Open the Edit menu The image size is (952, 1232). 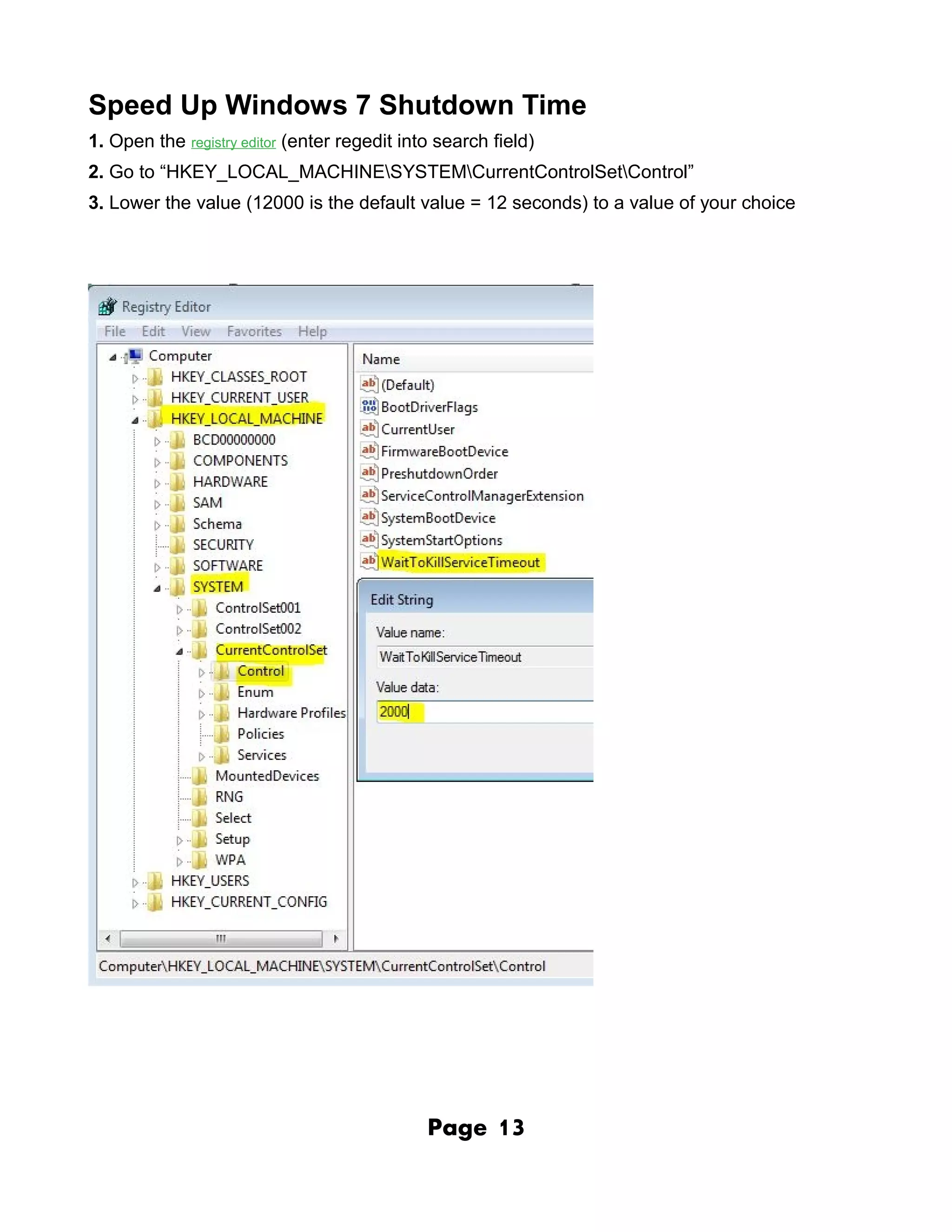pos(153,331)
